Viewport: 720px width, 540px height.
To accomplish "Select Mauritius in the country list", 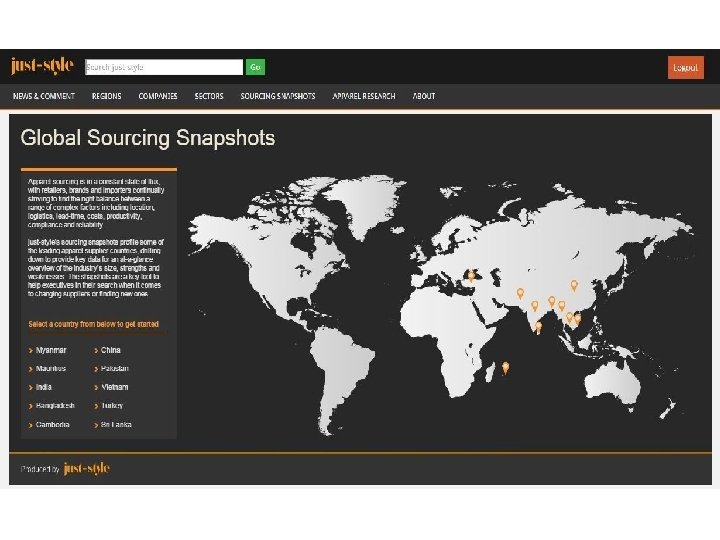I will (x=51, y=368).
